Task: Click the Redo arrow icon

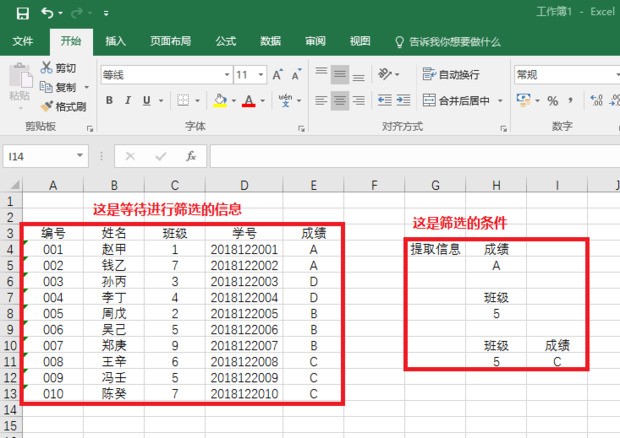Action: (77, 13)
